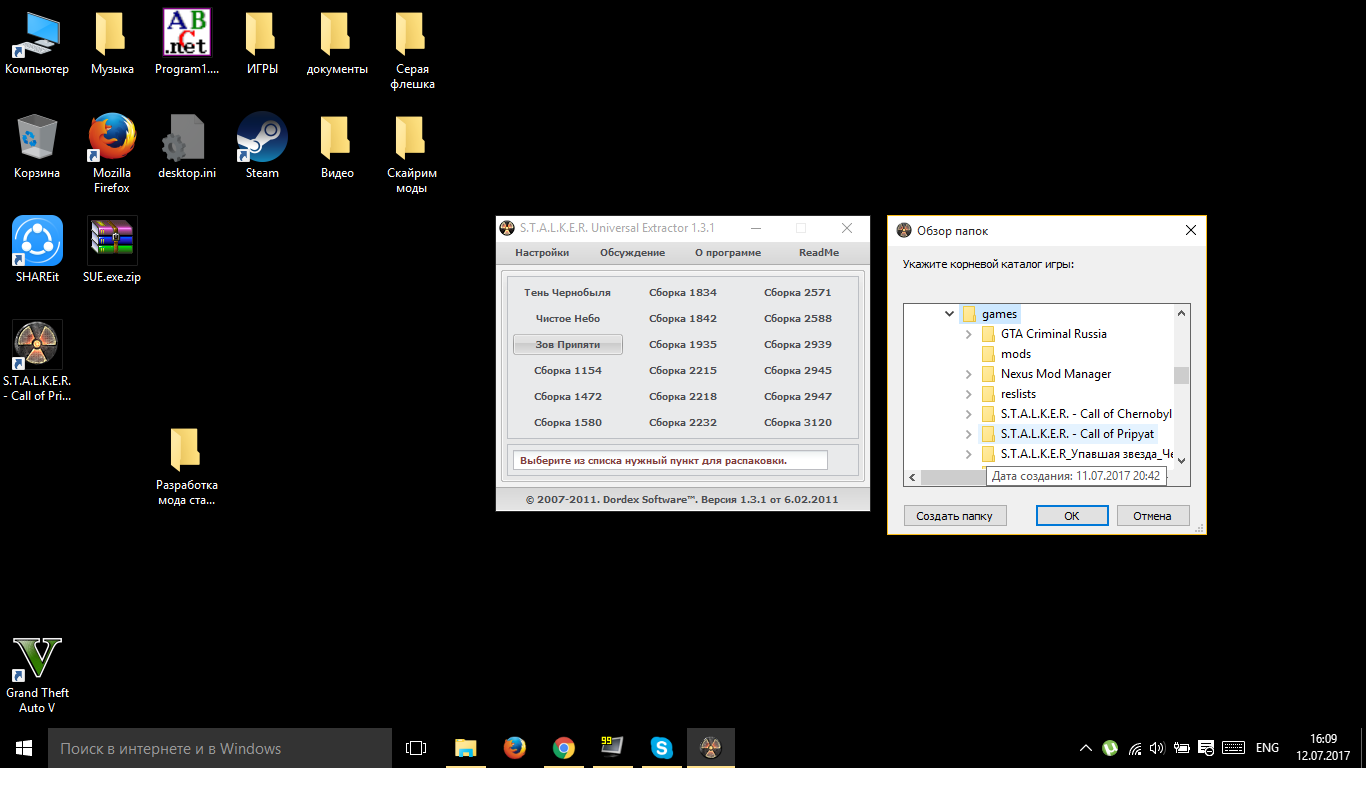
Task: Choose Тень Чернобыля in Extractor
Action: coord(567,293)
